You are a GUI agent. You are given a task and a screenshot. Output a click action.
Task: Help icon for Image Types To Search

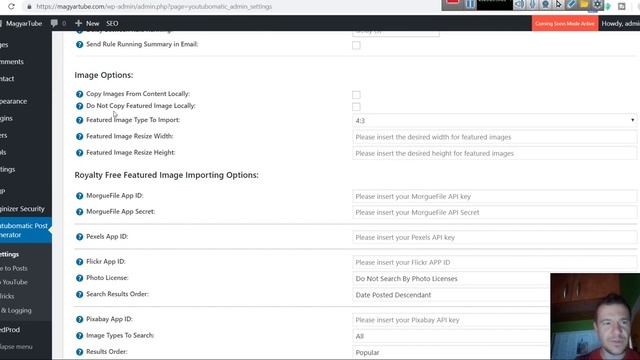pyautogui.click(x=80, y=336)
